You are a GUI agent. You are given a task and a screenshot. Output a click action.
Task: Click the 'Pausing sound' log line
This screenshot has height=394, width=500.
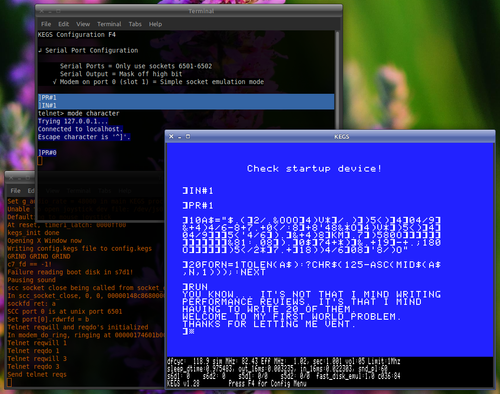coord(31,280)
